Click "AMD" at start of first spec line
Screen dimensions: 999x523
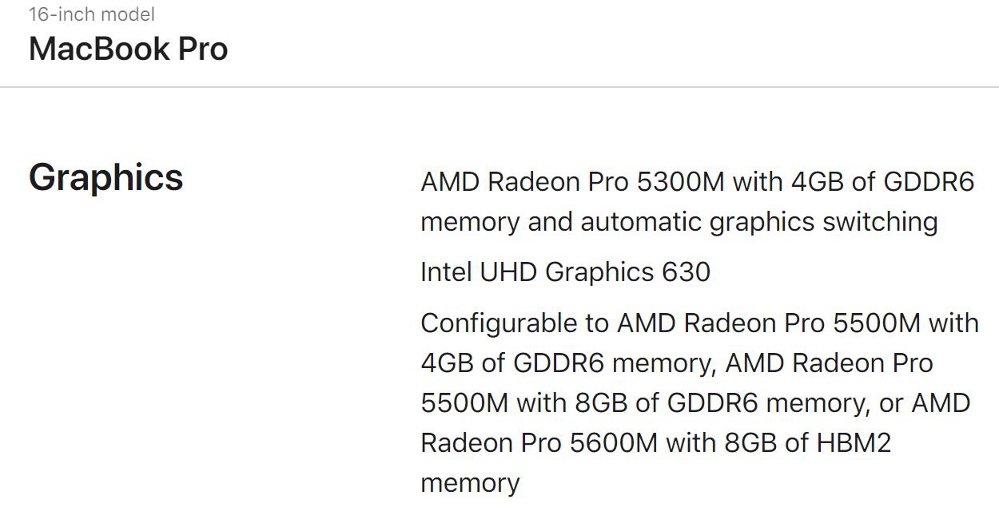[450, 182]
